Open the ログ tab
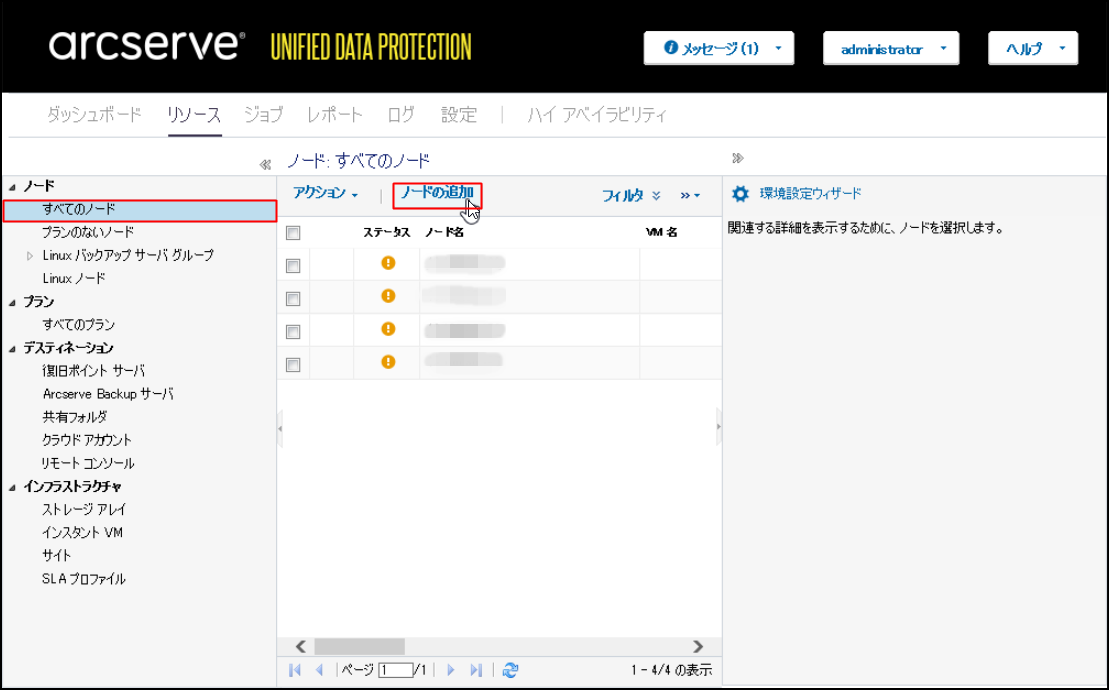The image size is (1109, 690). (x=401, y=115)
